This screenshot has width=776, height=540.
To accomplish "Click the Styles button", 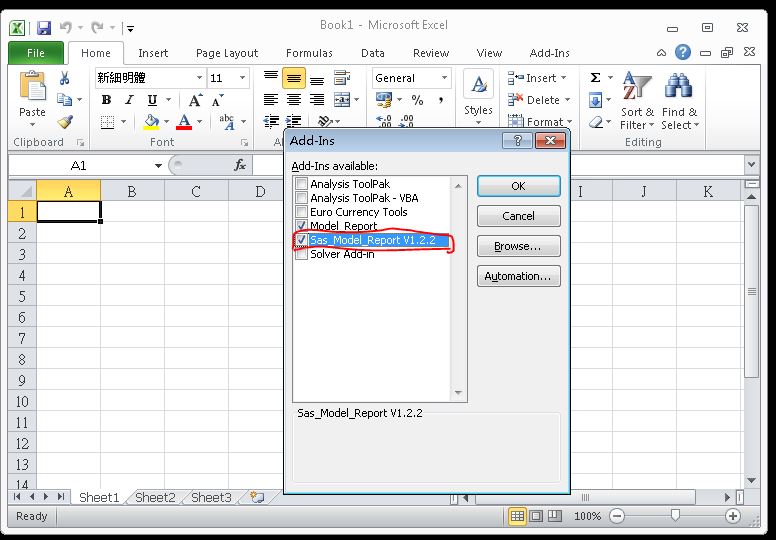I will point(478,97).
